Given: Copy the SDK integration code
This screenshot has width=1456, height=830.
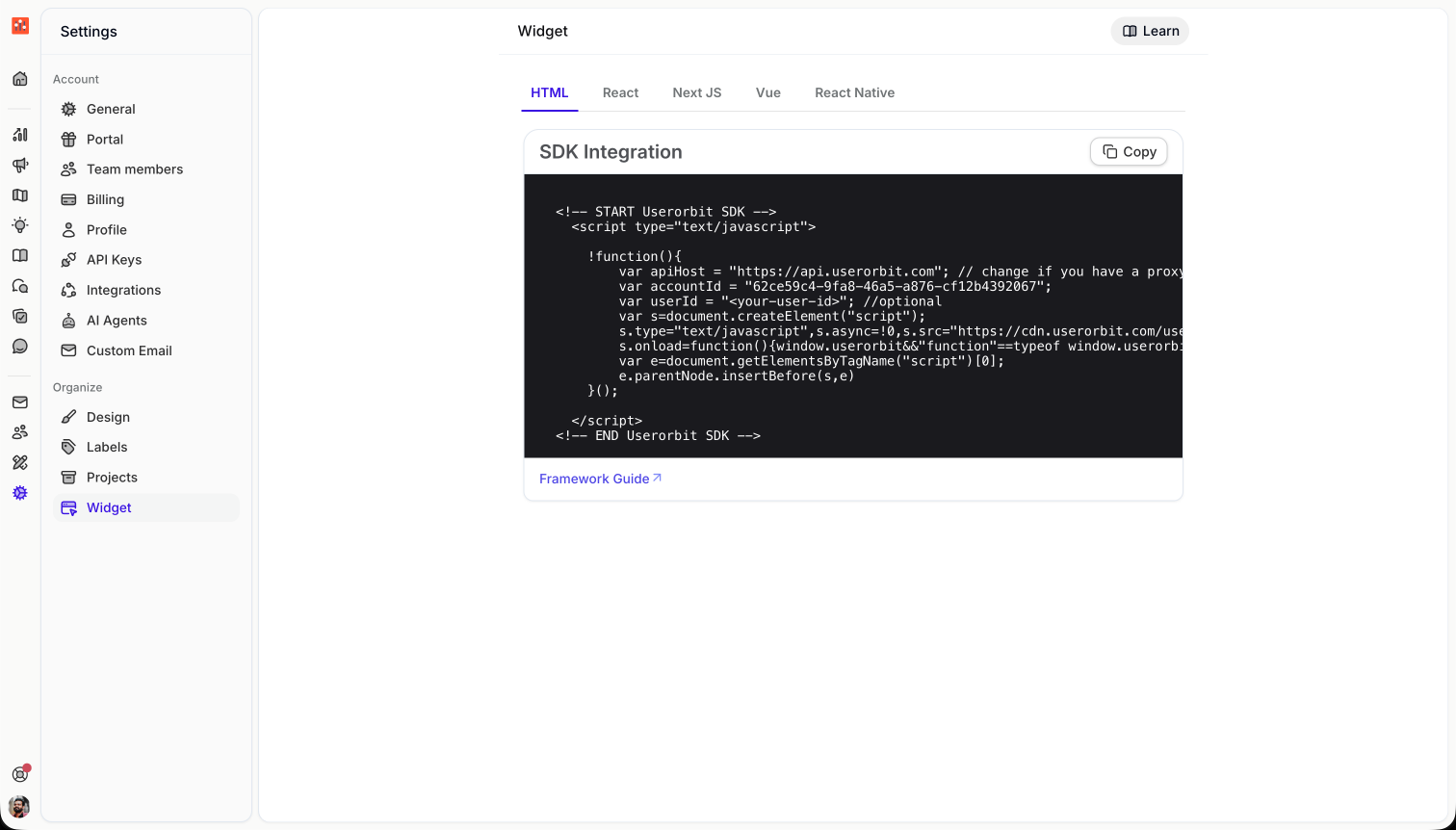Looking at the screenshot, I should (1129, 151).
